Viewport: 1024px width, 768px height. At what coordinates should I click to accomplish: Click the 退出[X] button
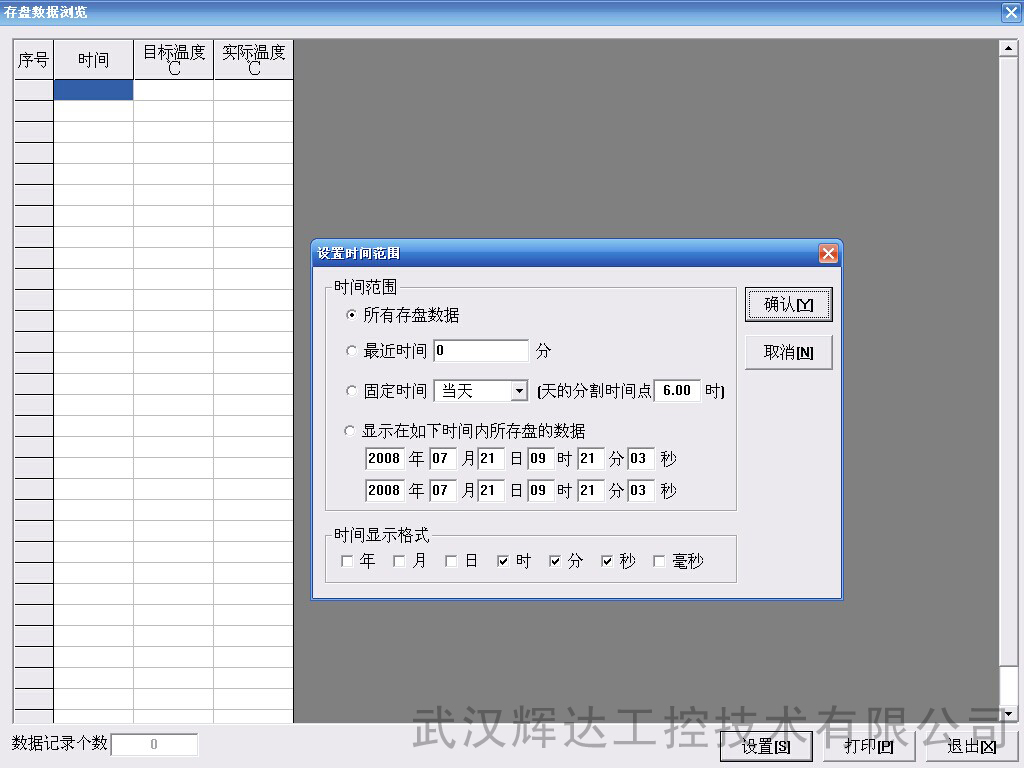tap(970, 746)
